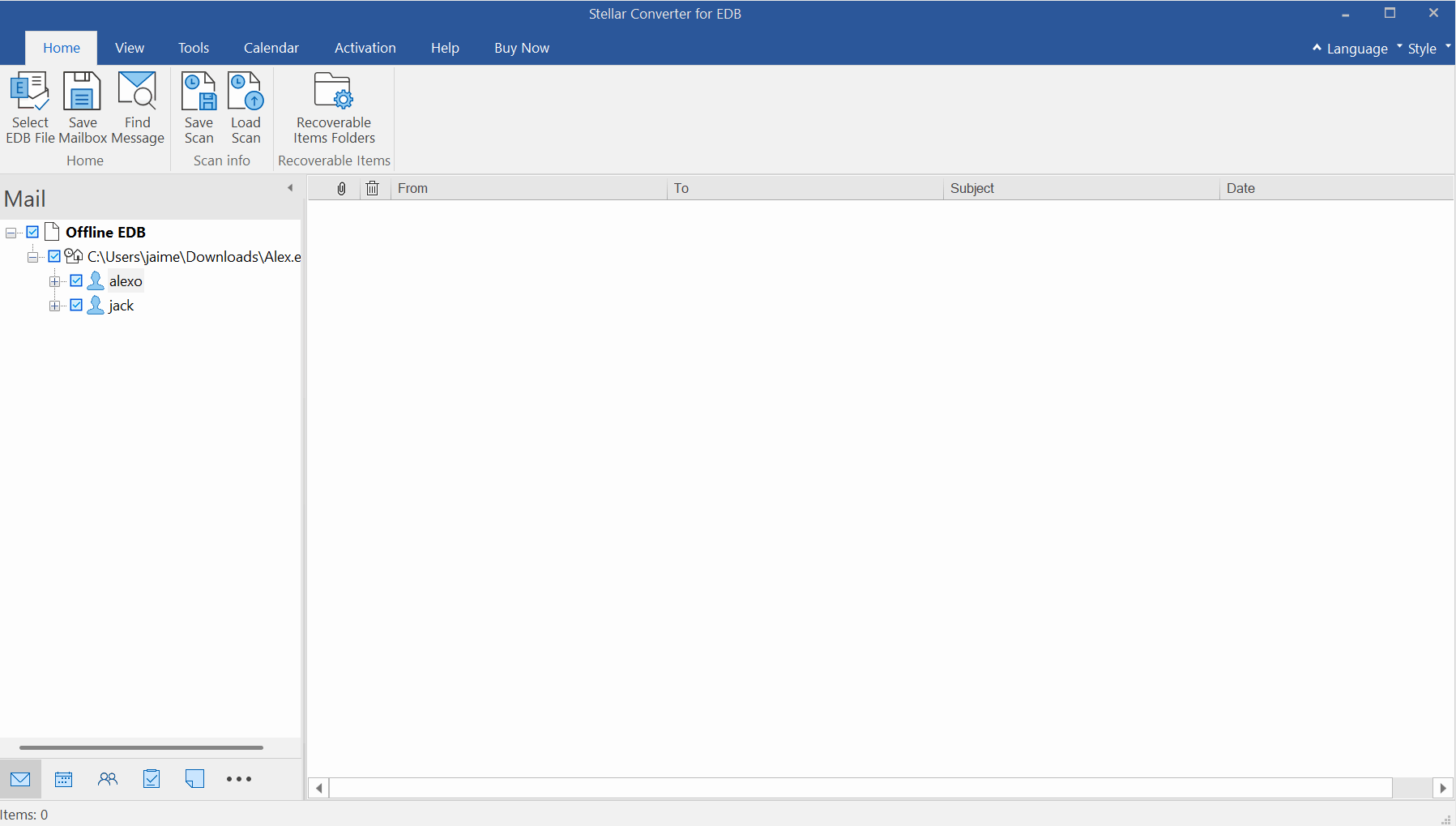The image size is (1456, 826).
Task: Close the Stellar Converter for EDB window
Action: pos(1433,14)
